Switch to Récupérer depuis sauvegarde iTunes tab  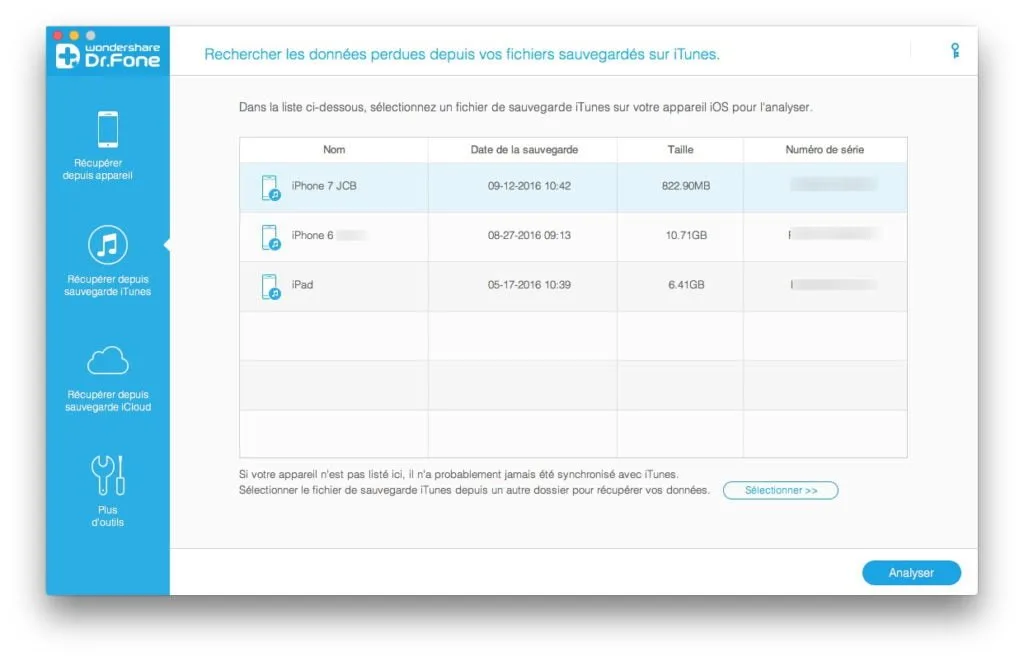tap(108, 261)
